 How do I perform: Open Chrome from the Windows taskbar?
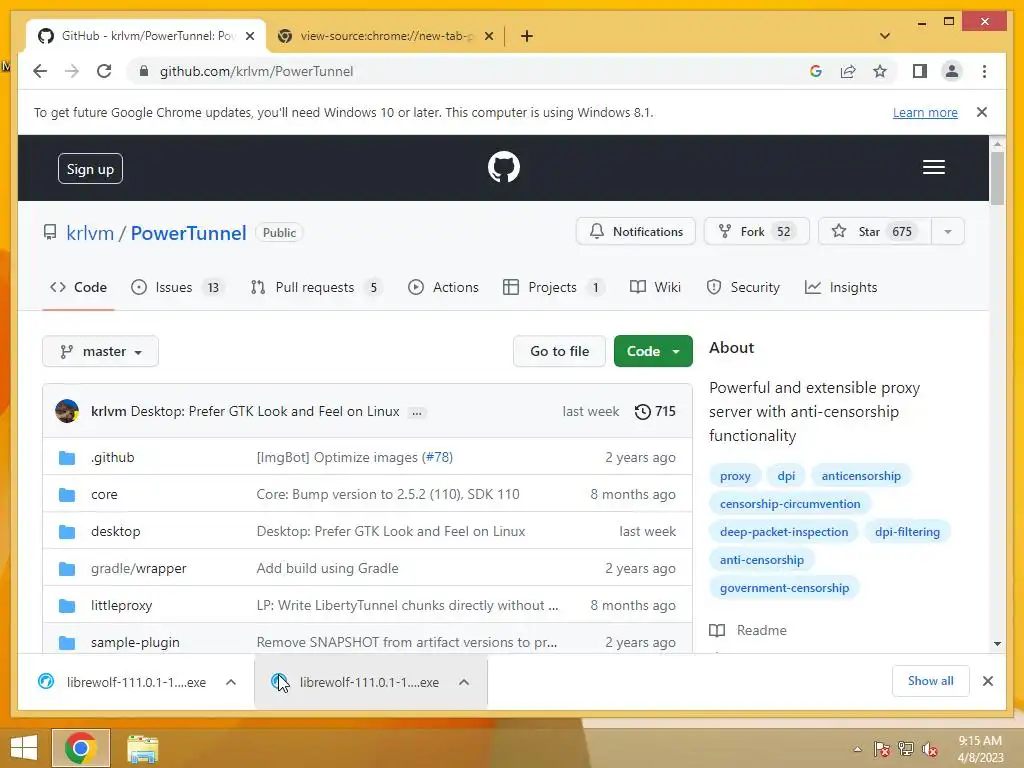81,748
